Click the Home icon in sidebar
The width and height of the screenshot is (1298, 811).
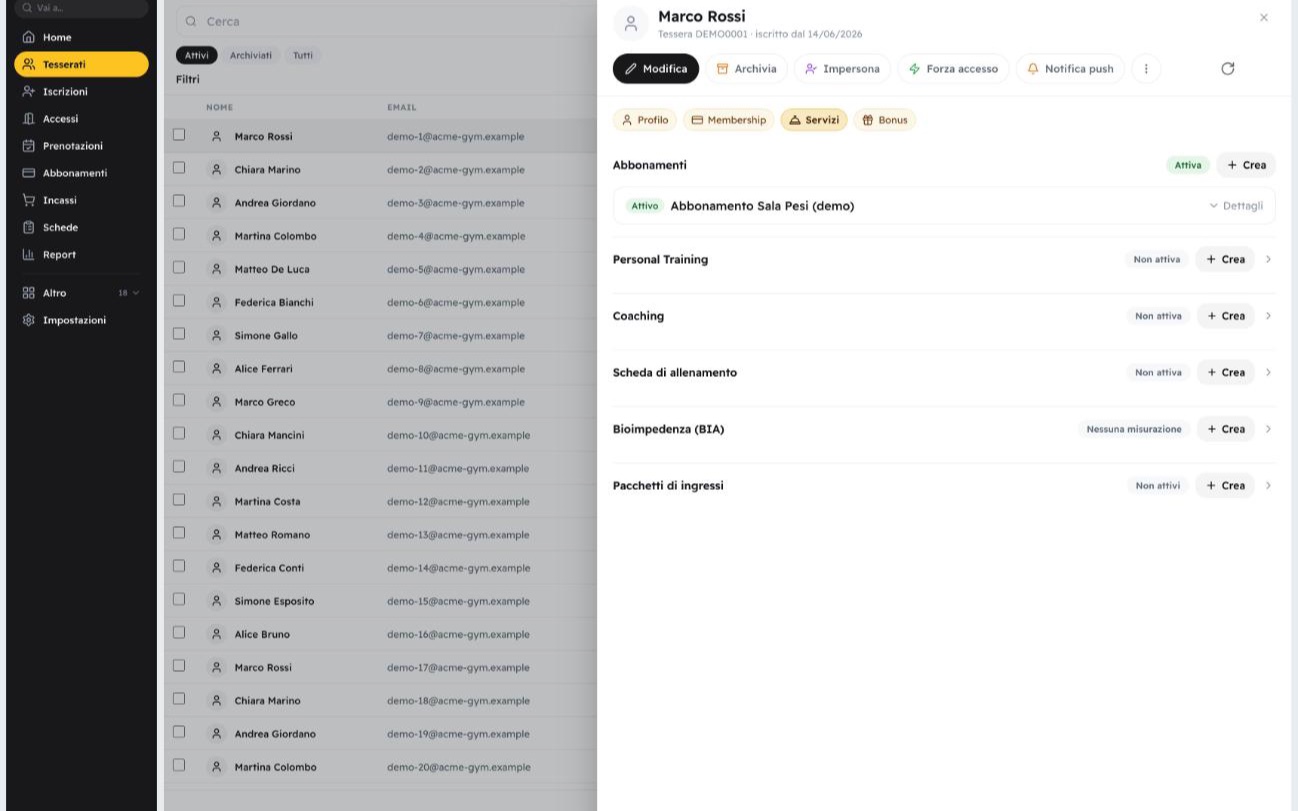click(29, 37)
